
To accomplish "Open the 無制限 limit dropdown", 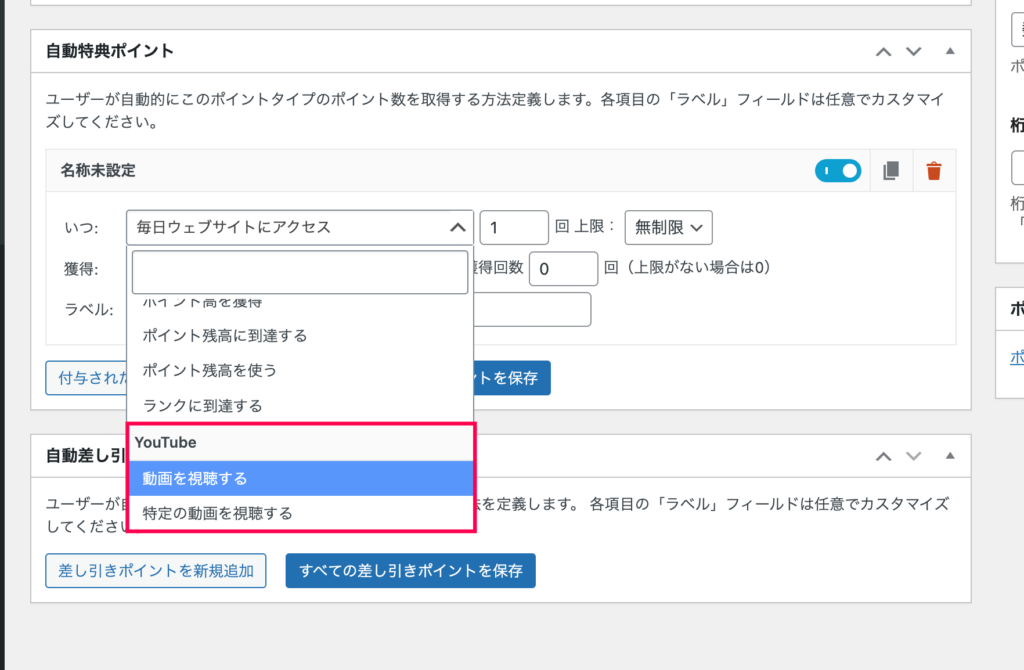I will pos(668,227).
